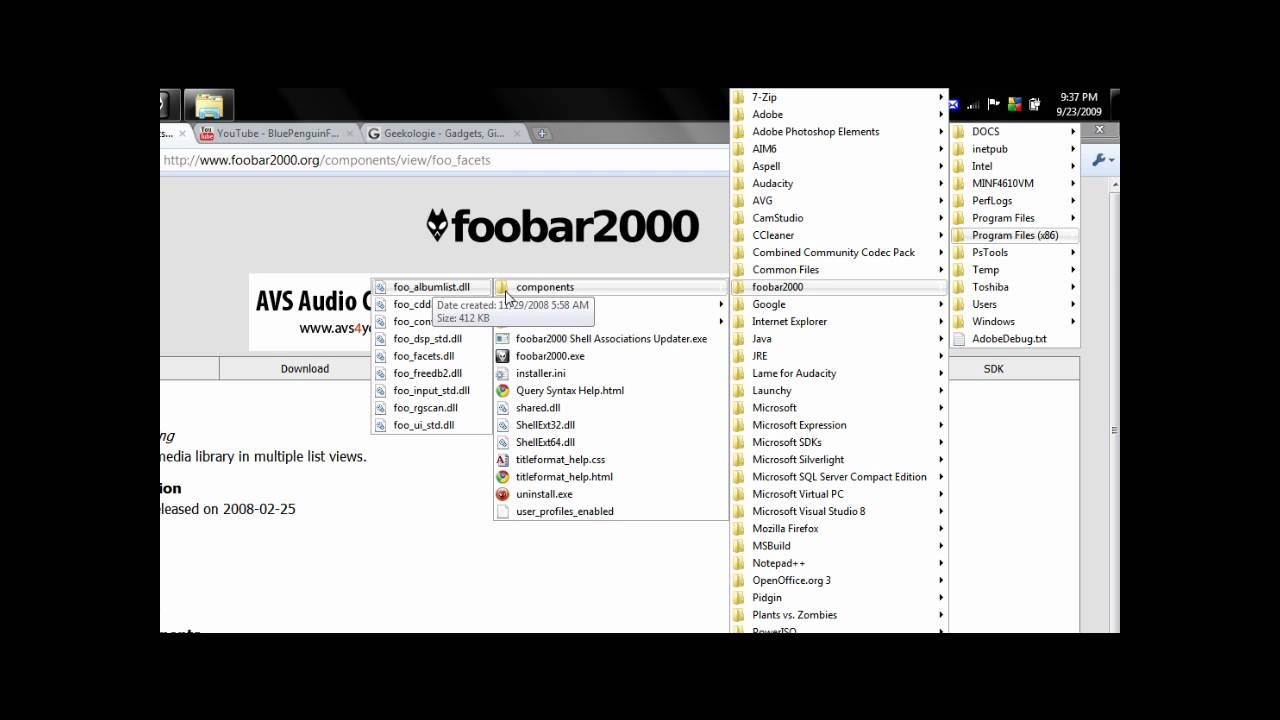Screen dimensions: 1280x720
Task: Open the Microsoft Silverlight folder
Action: tap(838, 460)
